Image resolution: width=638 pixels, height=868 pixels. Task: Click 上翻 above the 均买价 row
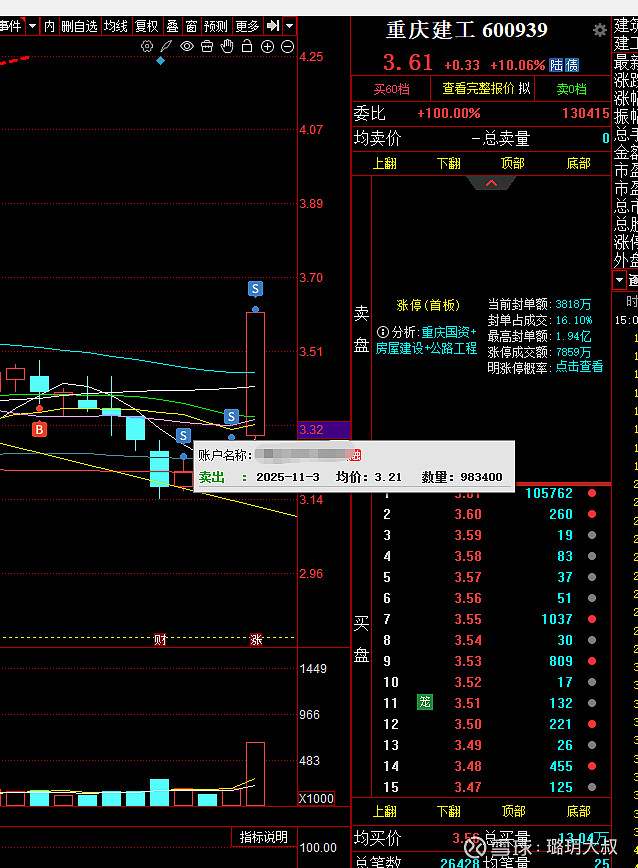385,812
